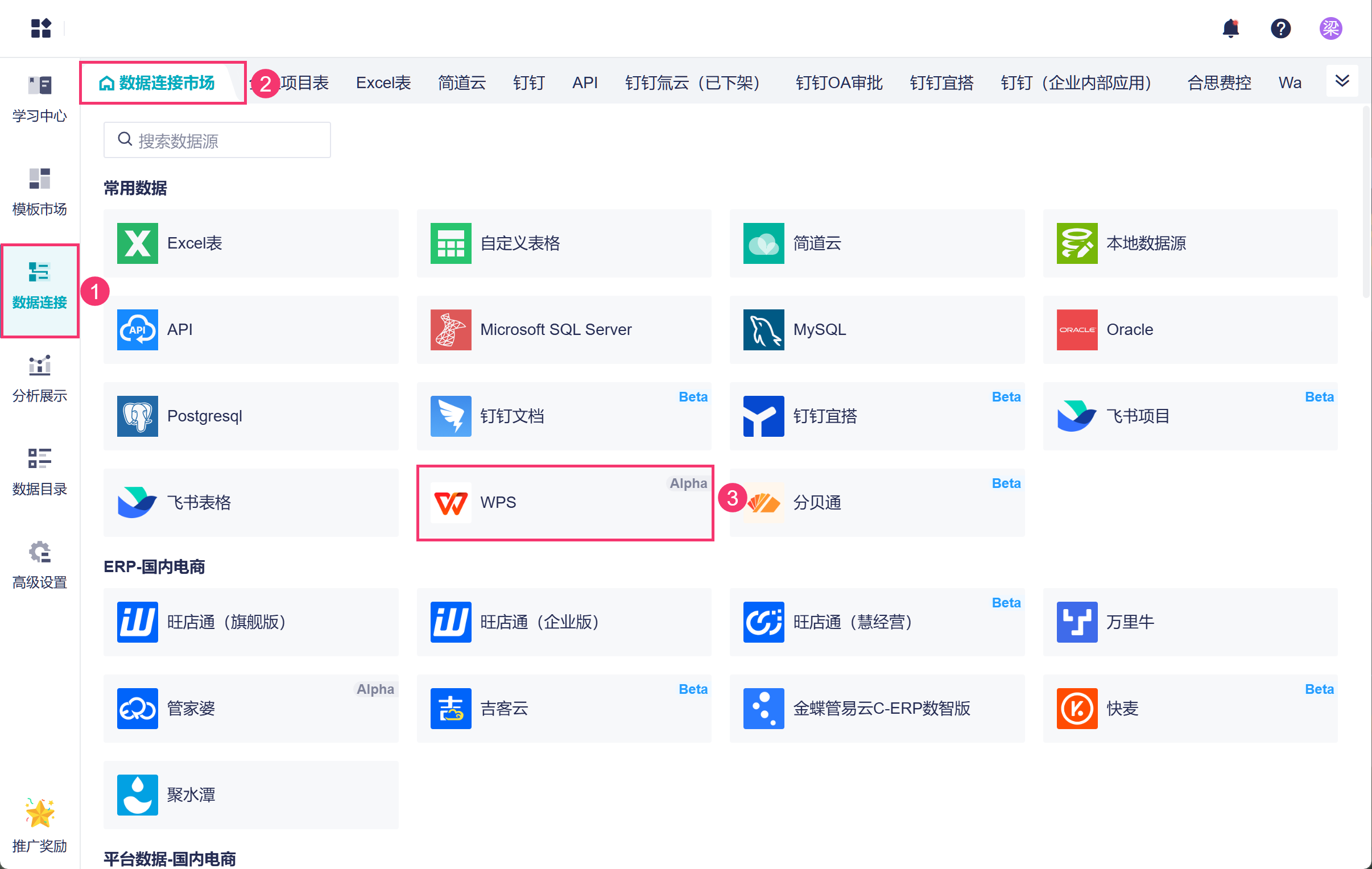The width and height of the screenshot is (1372, 869).
Task: Choose the WPS data source card
Action: point(564,502)
